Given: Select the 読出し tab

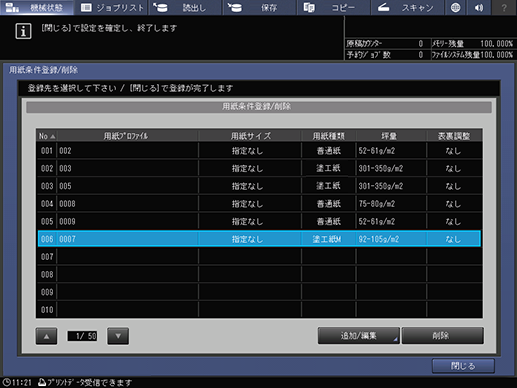Looking at the screenshot, I should tap(185, 7).
